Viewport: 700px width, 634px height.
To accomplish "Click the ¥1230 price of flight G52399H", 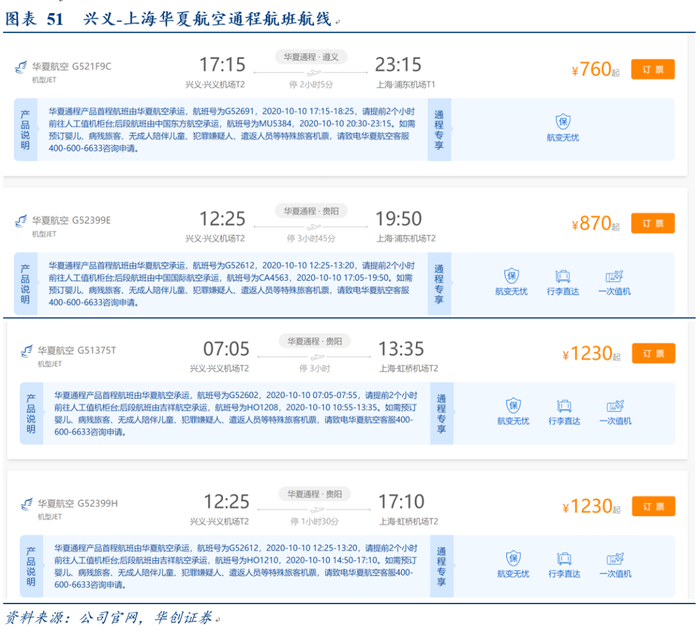I will [592, 507].
